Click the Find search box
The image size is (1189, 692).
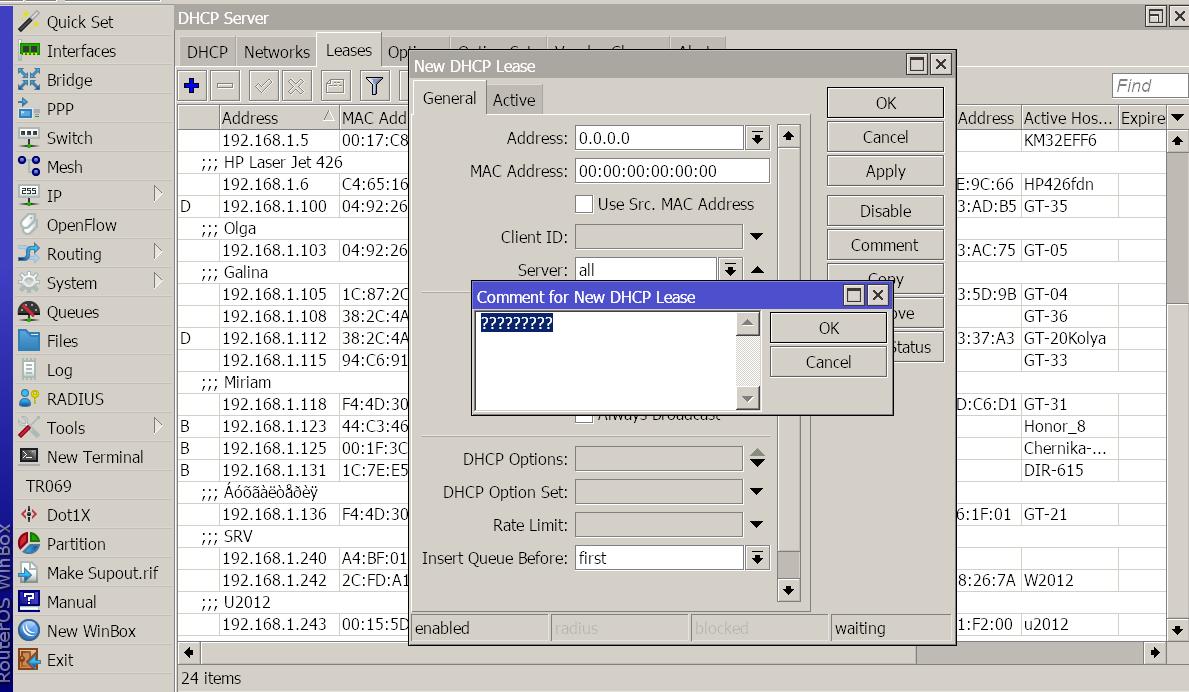pos(1150,86)
